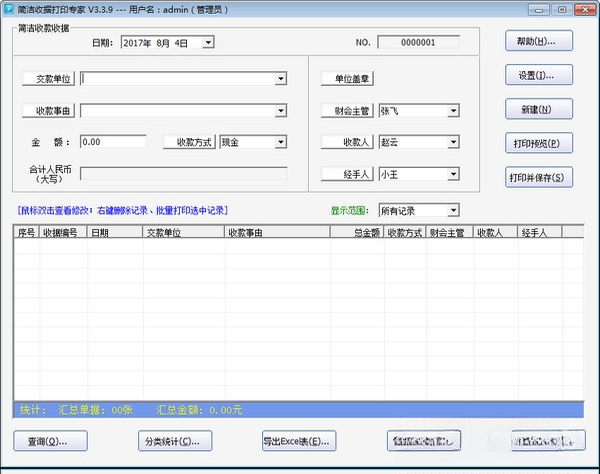Image resolution: width=600 pixels, height=474 pixels.
Task: Click the blue hint text 鼠标双击查看修改
Action: click(55, 210)
